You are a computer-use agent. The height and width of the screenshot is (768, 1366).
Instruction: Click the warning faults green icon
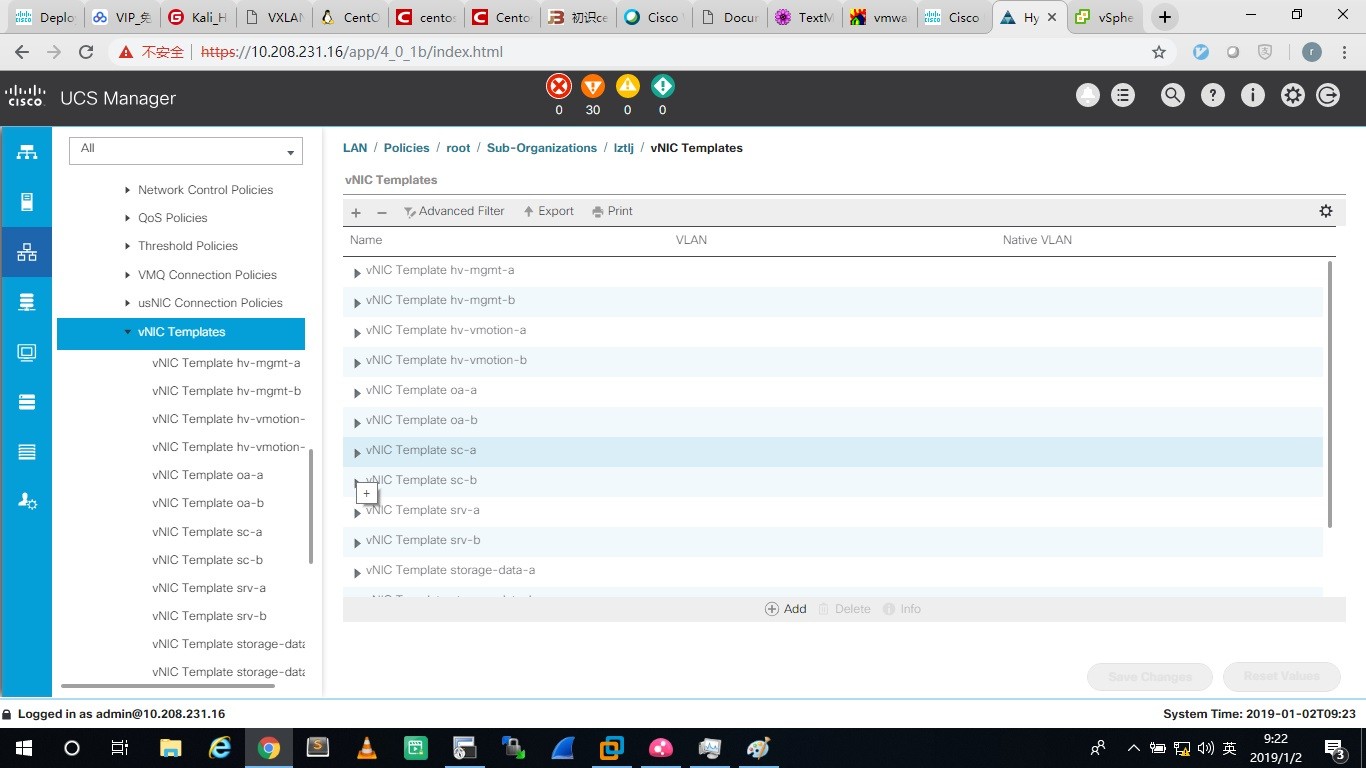[662, 86]
